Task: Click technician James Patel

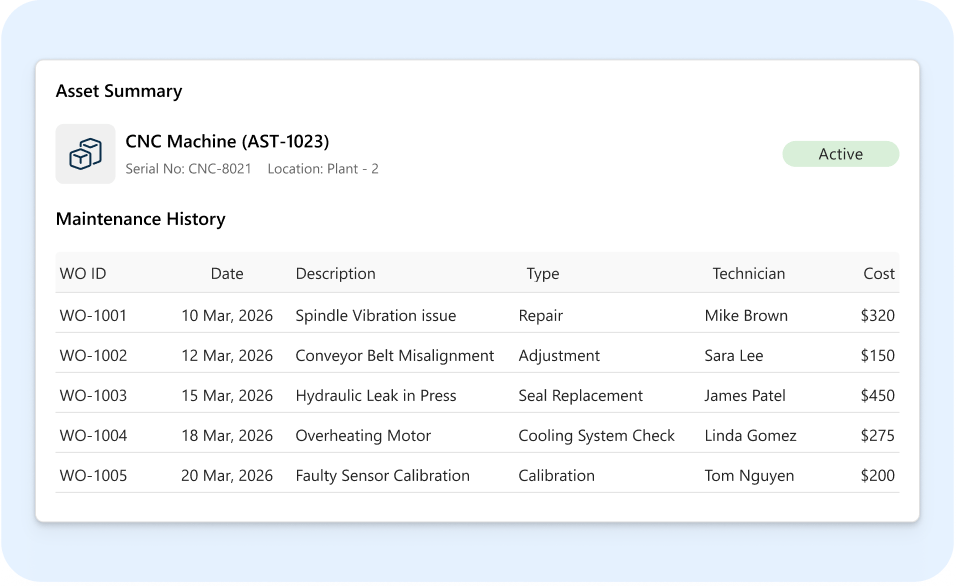Action: pos(744,395)
